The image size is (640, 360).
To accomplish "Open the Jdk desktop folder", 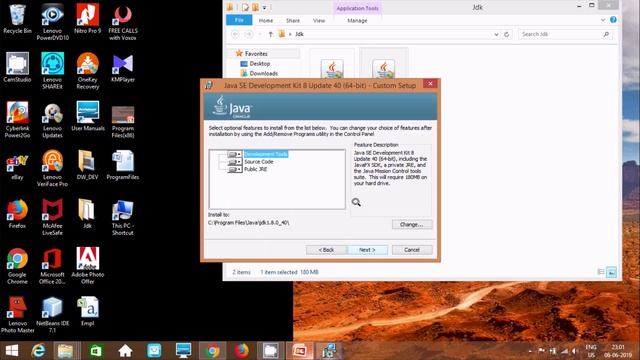I will click(87, 213).
